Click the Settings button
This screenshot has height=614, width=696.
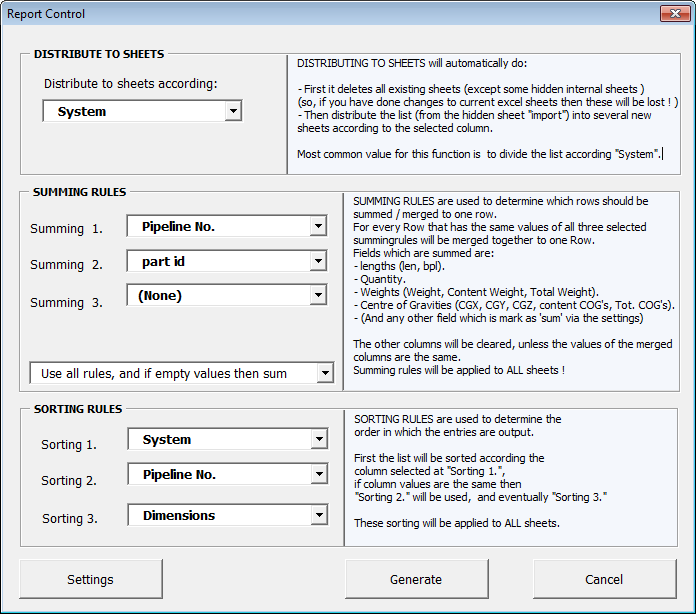click(91, 579)
